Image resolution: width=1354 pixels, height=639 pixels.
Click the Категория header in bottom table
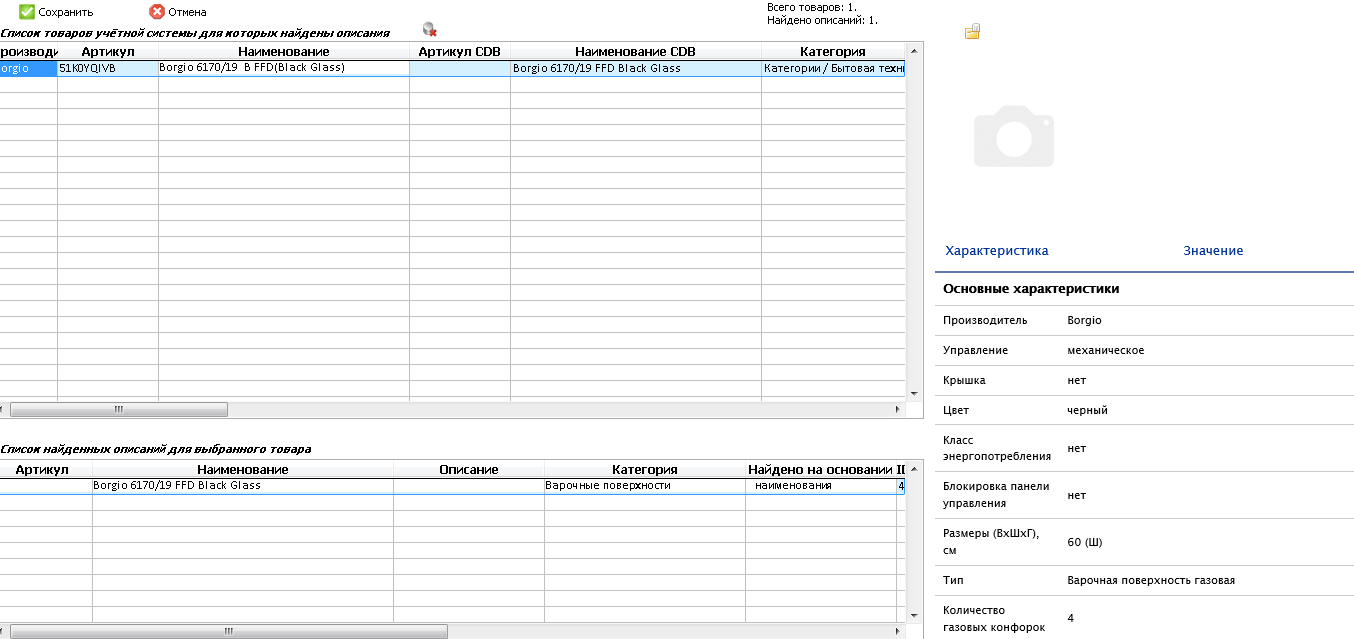645,470
